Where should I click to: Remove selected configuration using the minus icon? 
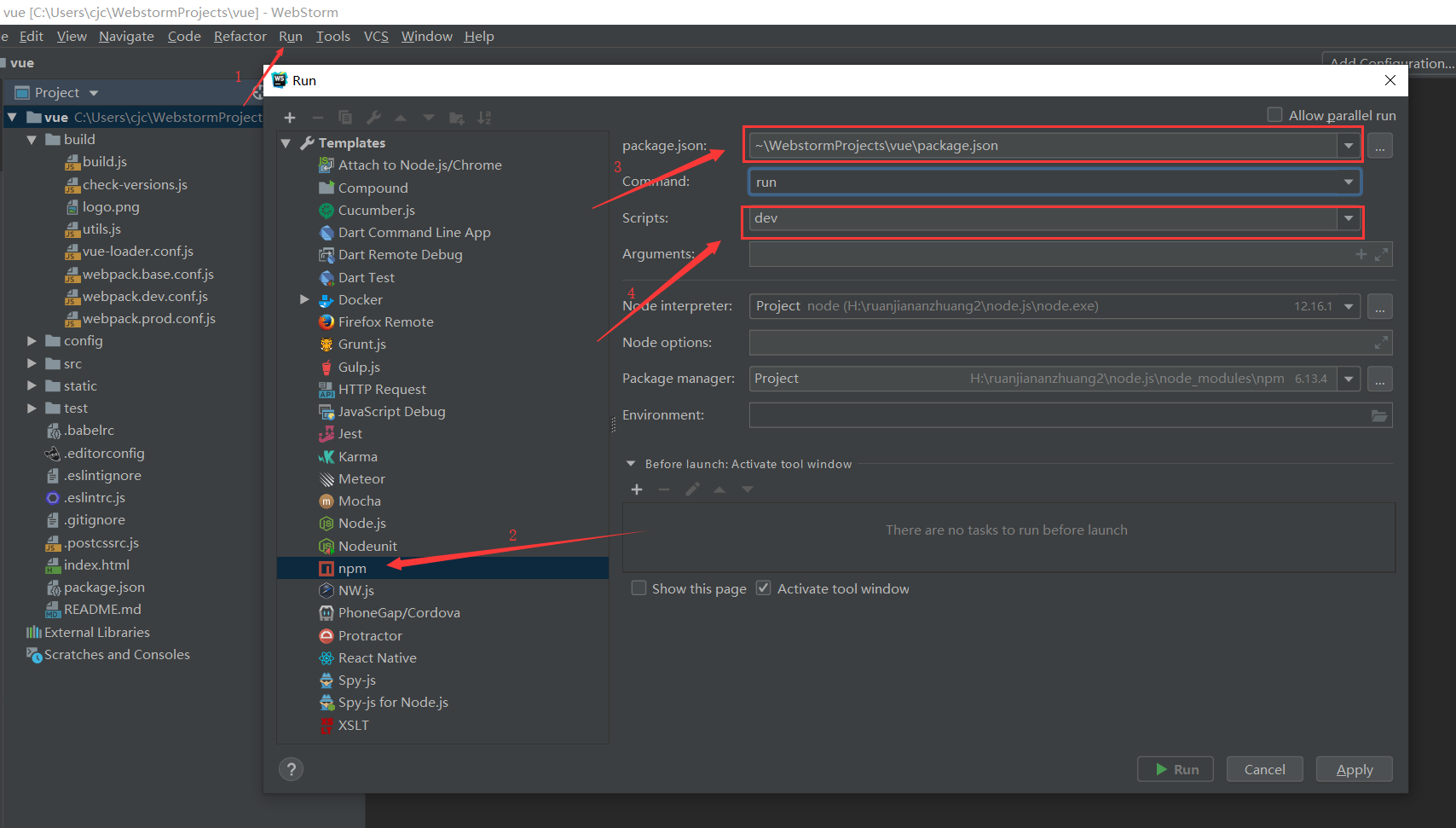click(317, 117)
